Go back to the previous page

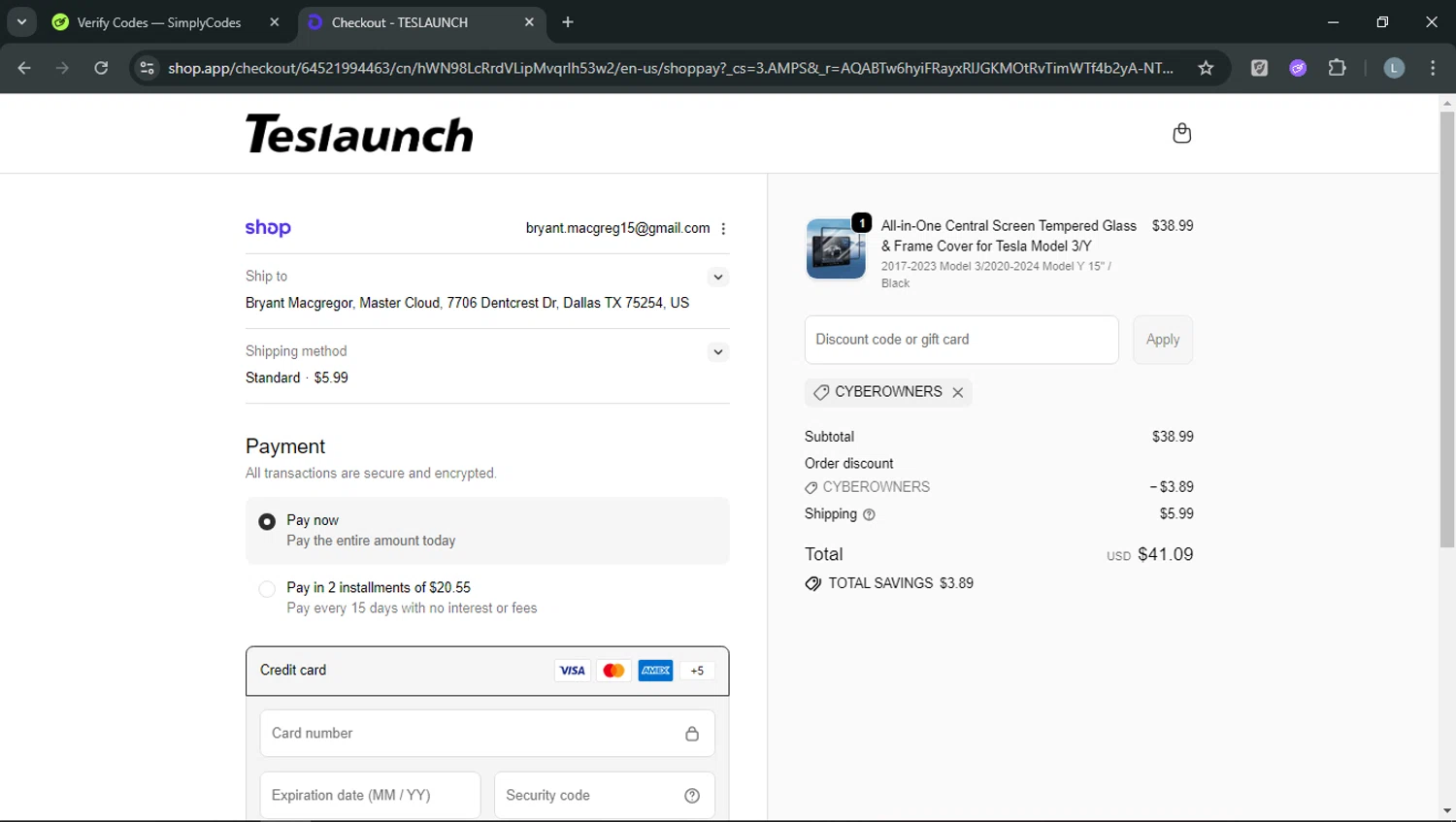[x=24, y=68]
